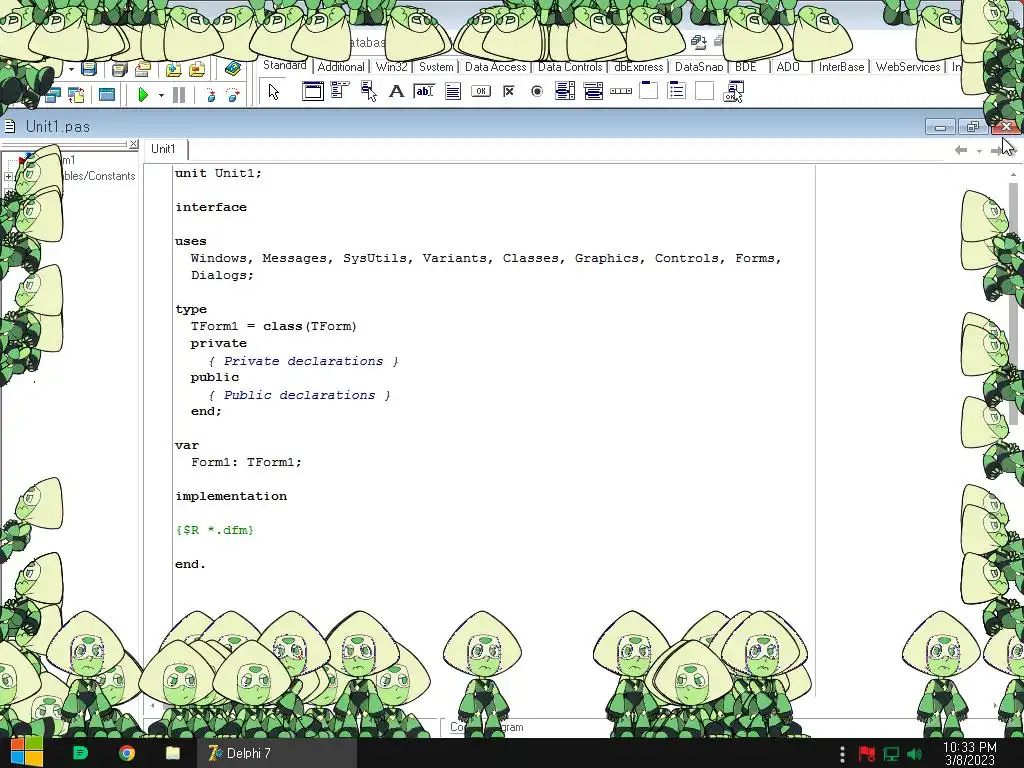Open the Help contents book icon
This screenshot has width=1024, height=768.
[x=232, y=69]
